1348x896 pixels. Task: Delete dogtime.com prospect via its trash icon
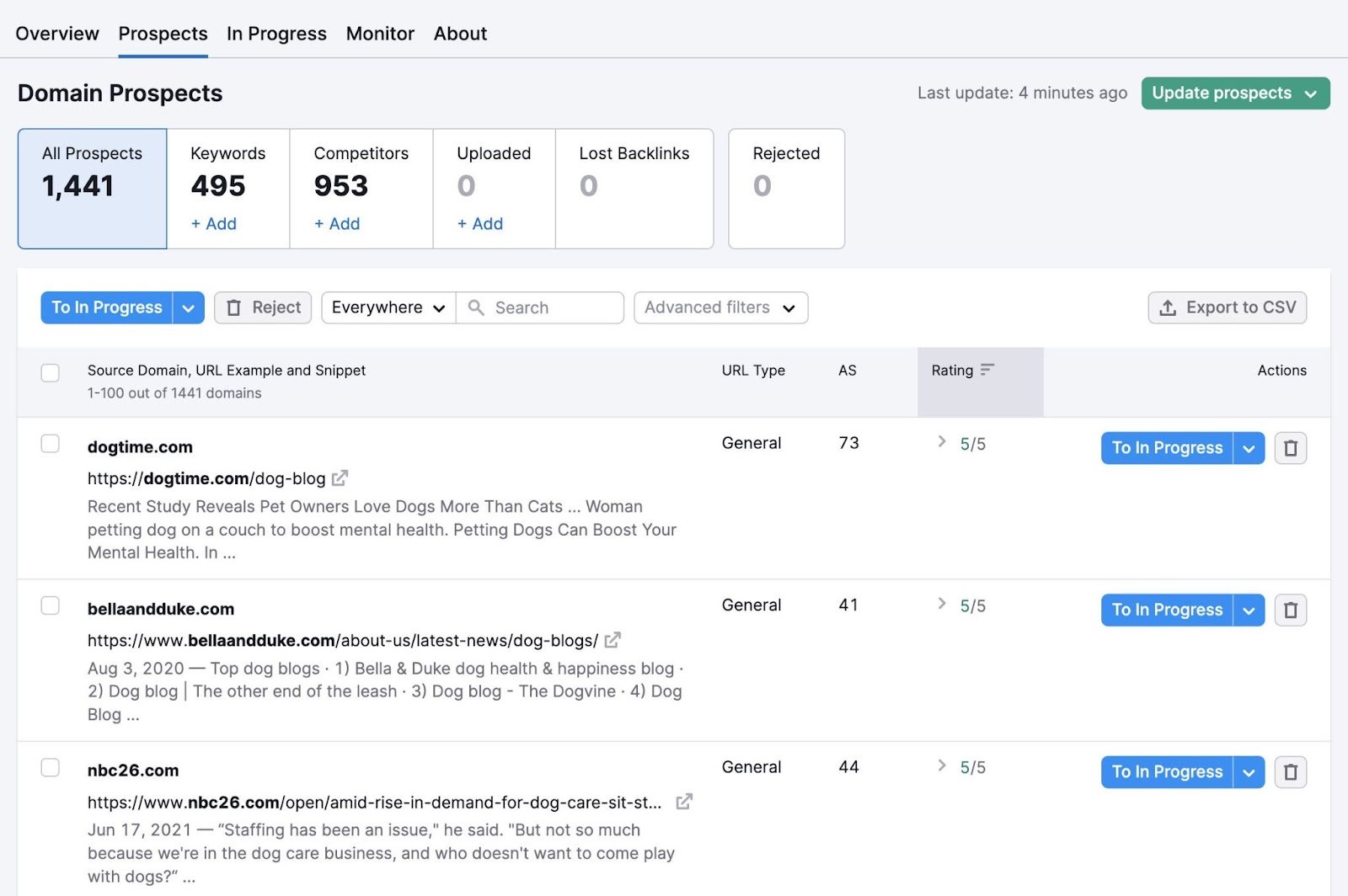coord(1291,448)
